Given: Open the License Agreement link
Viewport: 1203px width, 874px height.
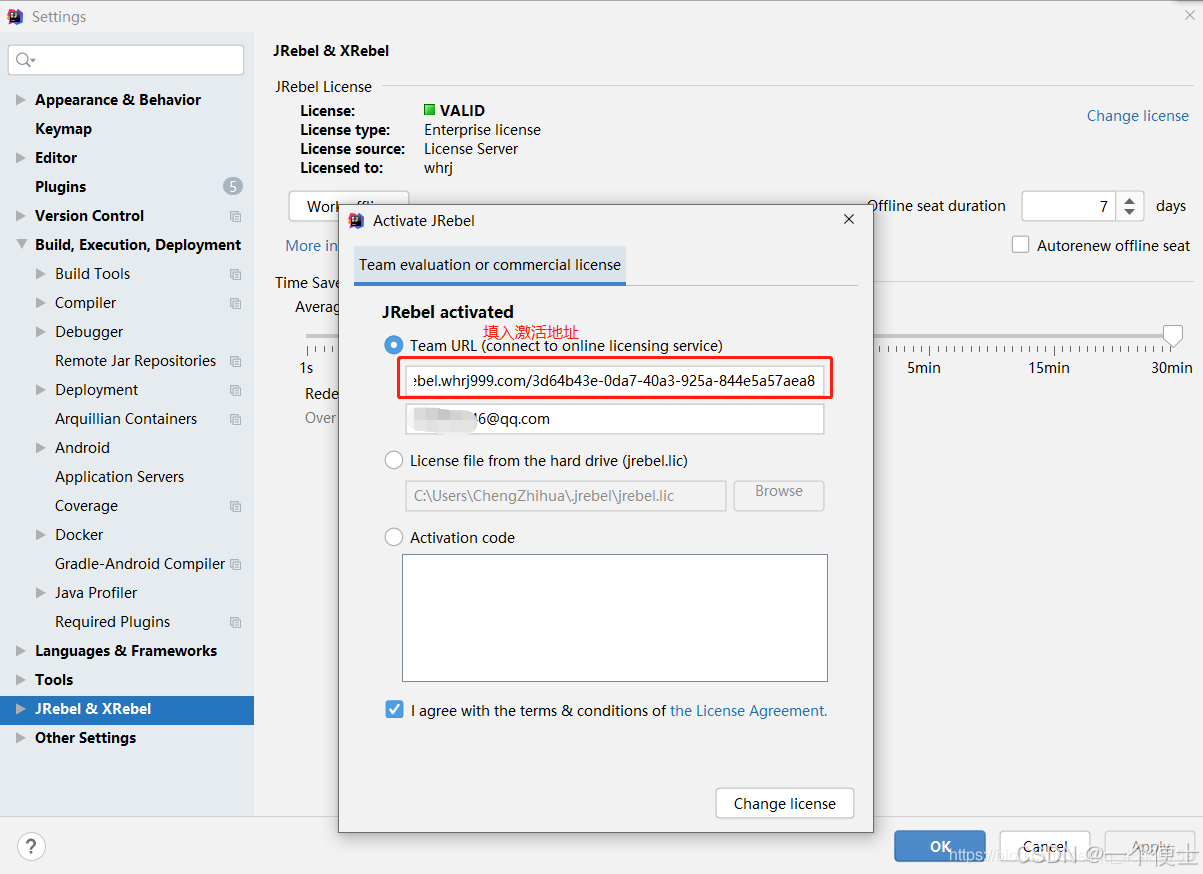Looking at the screenshot, I should click(748, 711).
